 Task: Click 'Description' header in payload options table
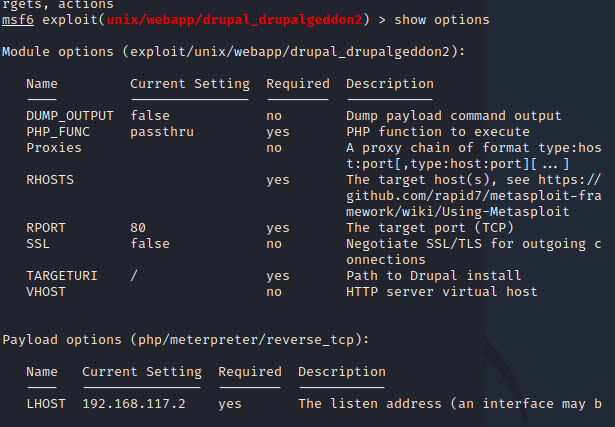click(342, 372)
